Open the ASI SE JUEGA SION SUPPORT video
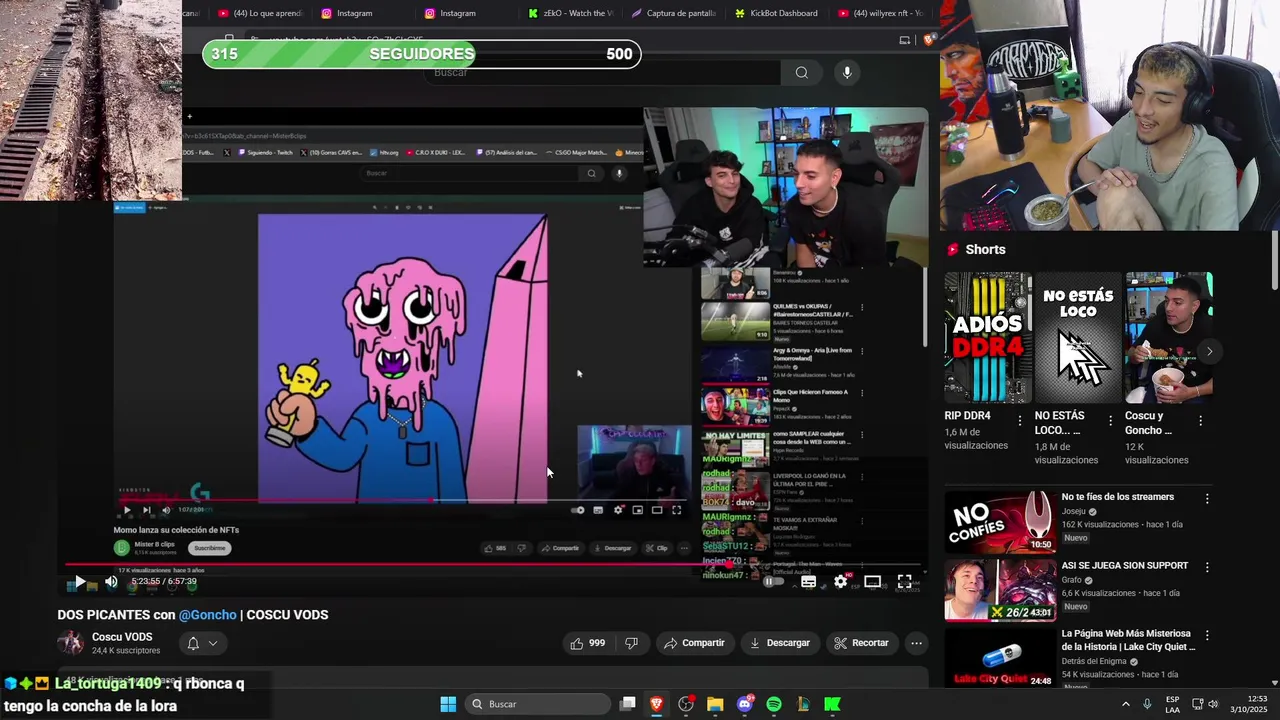1280x720 pixels. click(x=1125, y=566)
